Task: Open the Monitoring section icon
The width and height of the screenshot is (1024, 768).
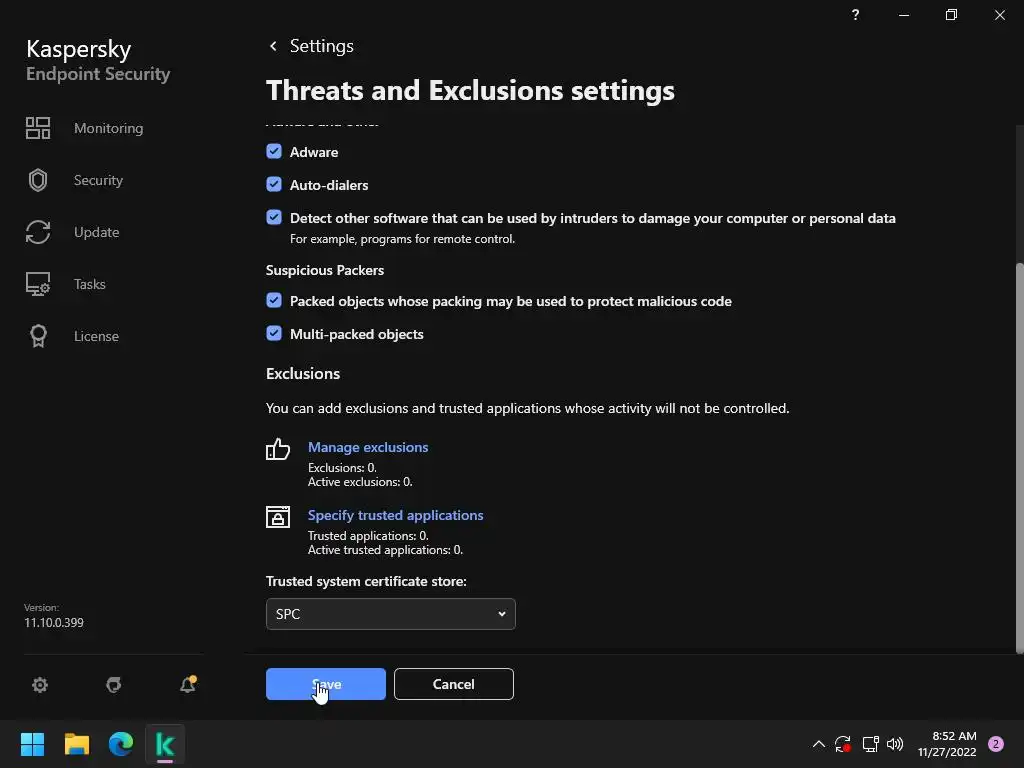Action: pyautogui.click(x=38, y=128)
